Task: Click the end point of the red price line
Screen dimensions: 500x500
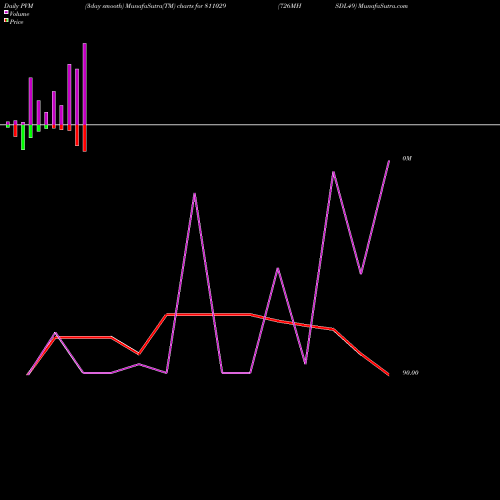Action: (x=388, y=374)
